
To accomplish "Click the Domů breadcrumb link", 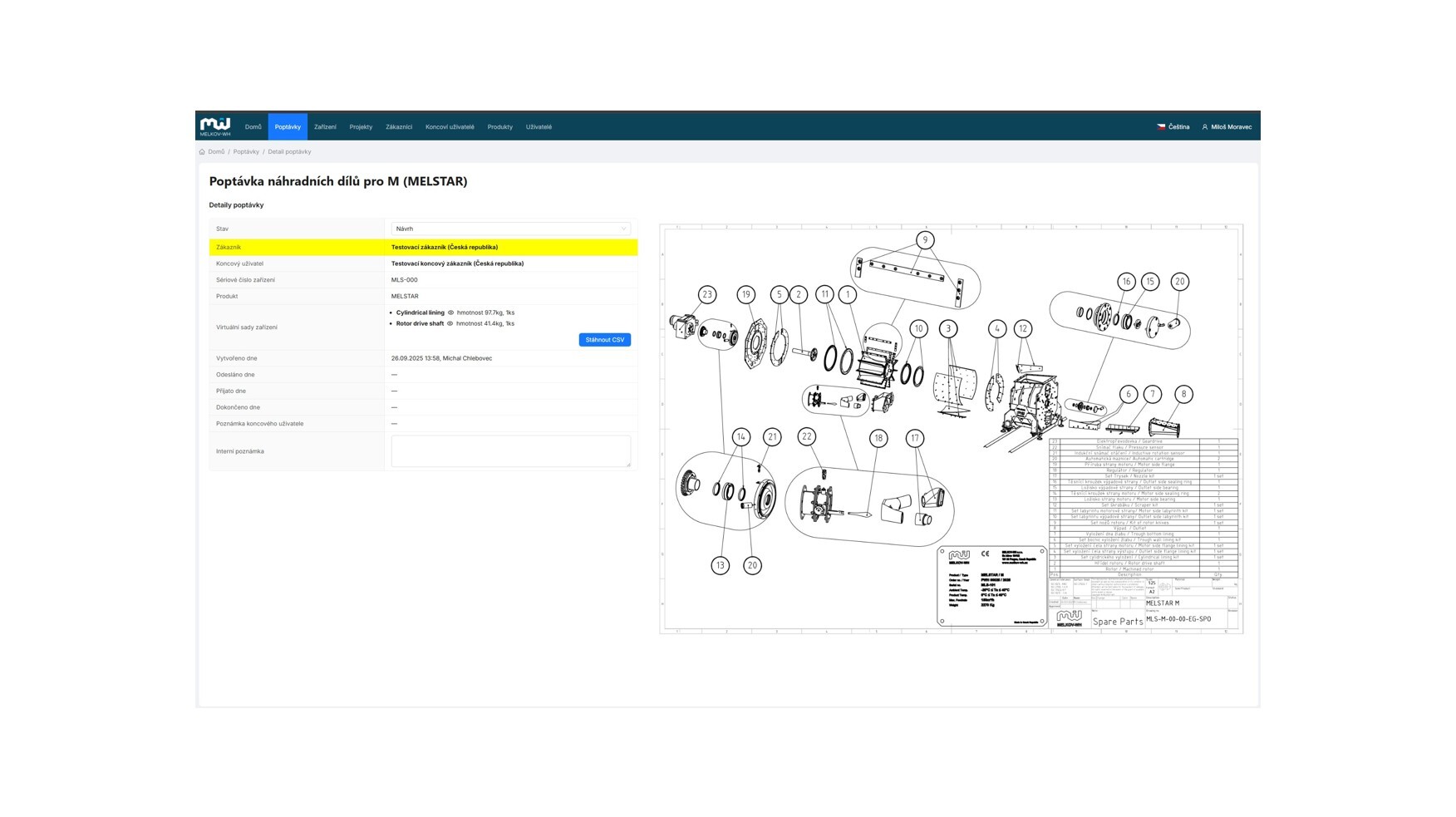I will (216, 152).
